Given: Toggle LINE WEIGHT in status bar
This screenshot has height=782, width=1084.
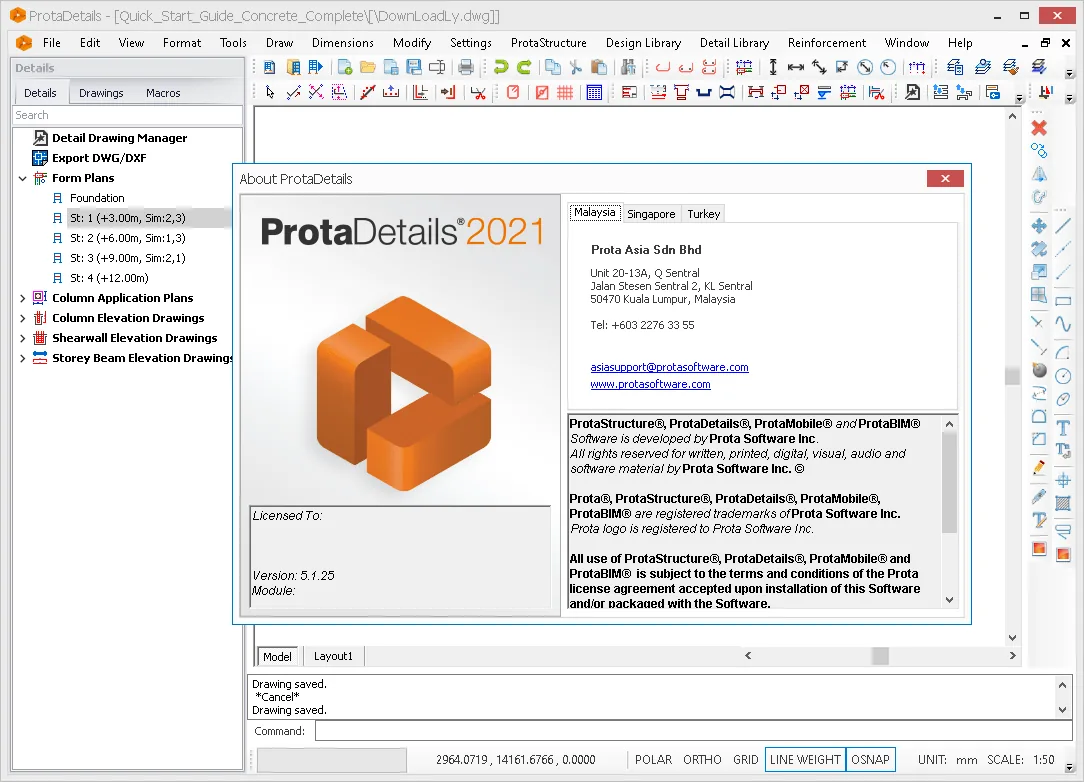Looking at the screenshot, I should tap(805, 759).
